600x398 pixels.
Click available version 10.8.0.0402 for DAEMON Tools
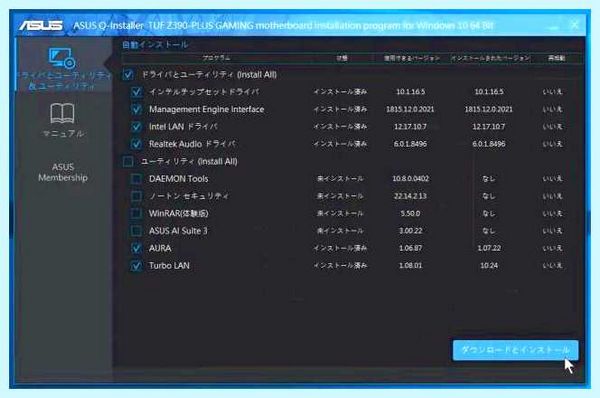(411, 179)
